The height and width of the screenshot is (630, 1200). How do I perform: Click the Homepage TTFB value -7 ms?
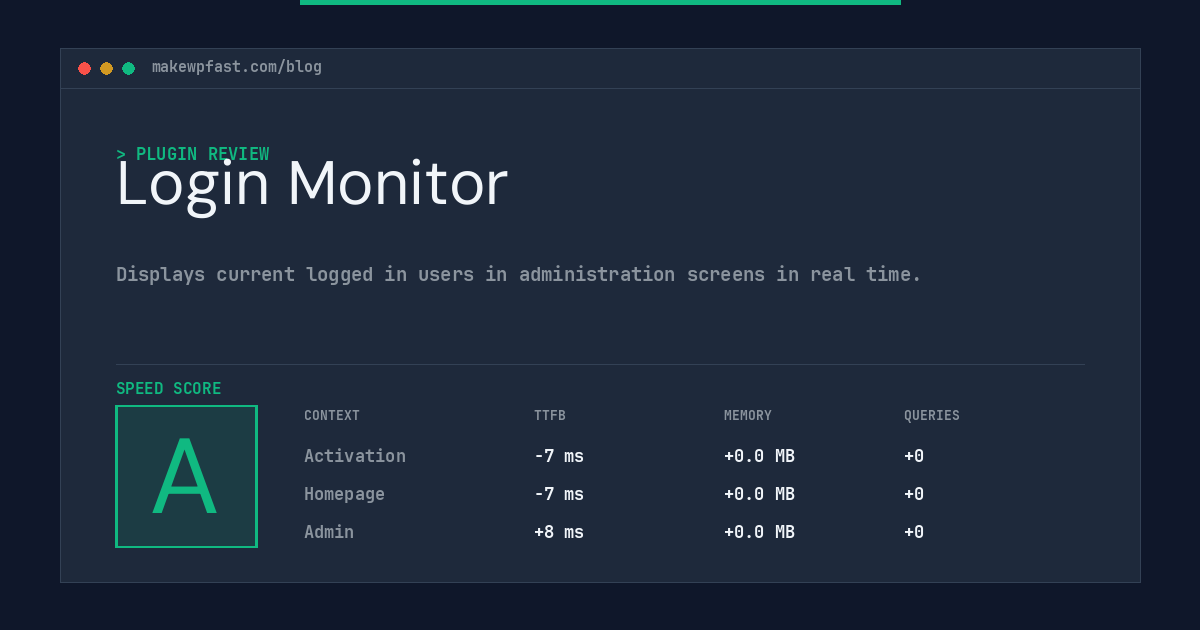559,494
